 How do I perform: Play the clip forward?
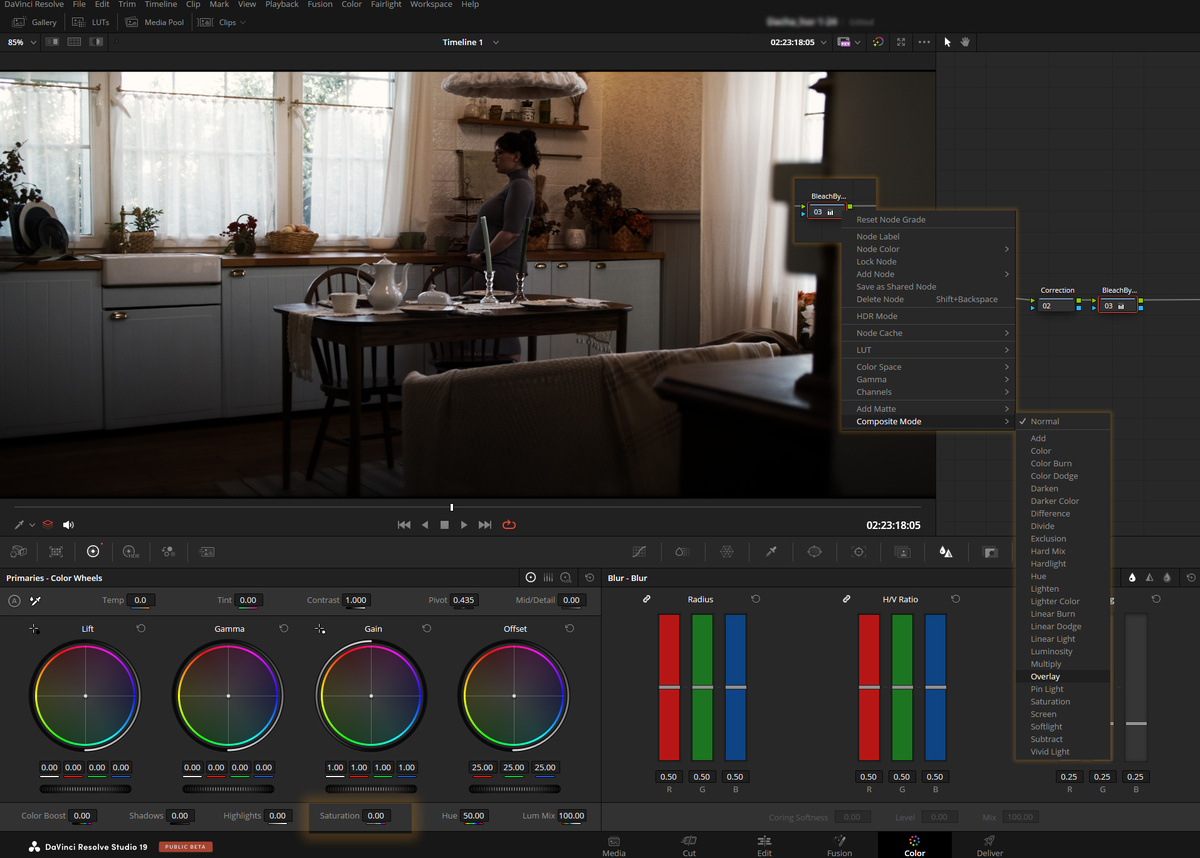[x=464, y=524]
